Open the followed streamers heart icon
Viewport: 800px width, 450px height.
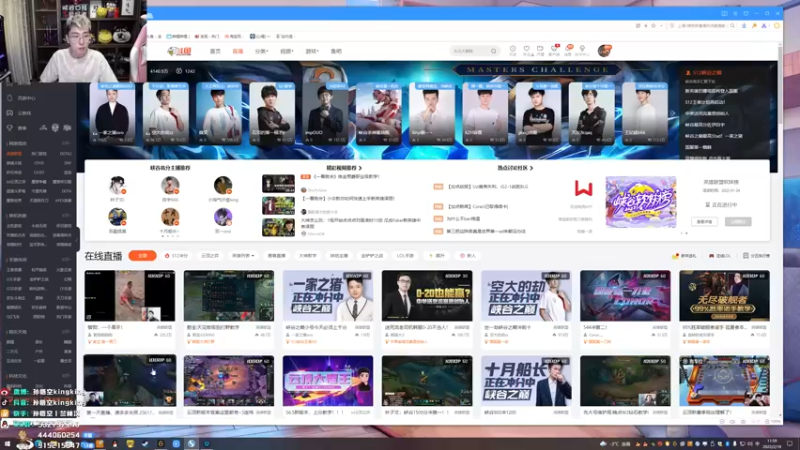(x=527, y=49)
